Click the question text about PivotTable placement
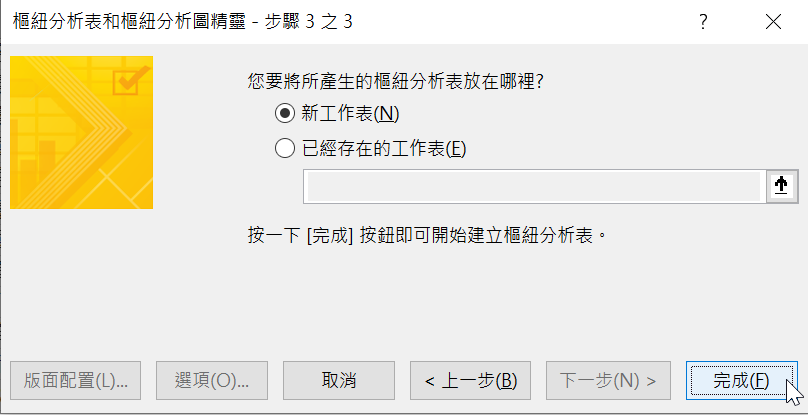The height and width of the screenshot is (415, 808). point(396,81)
